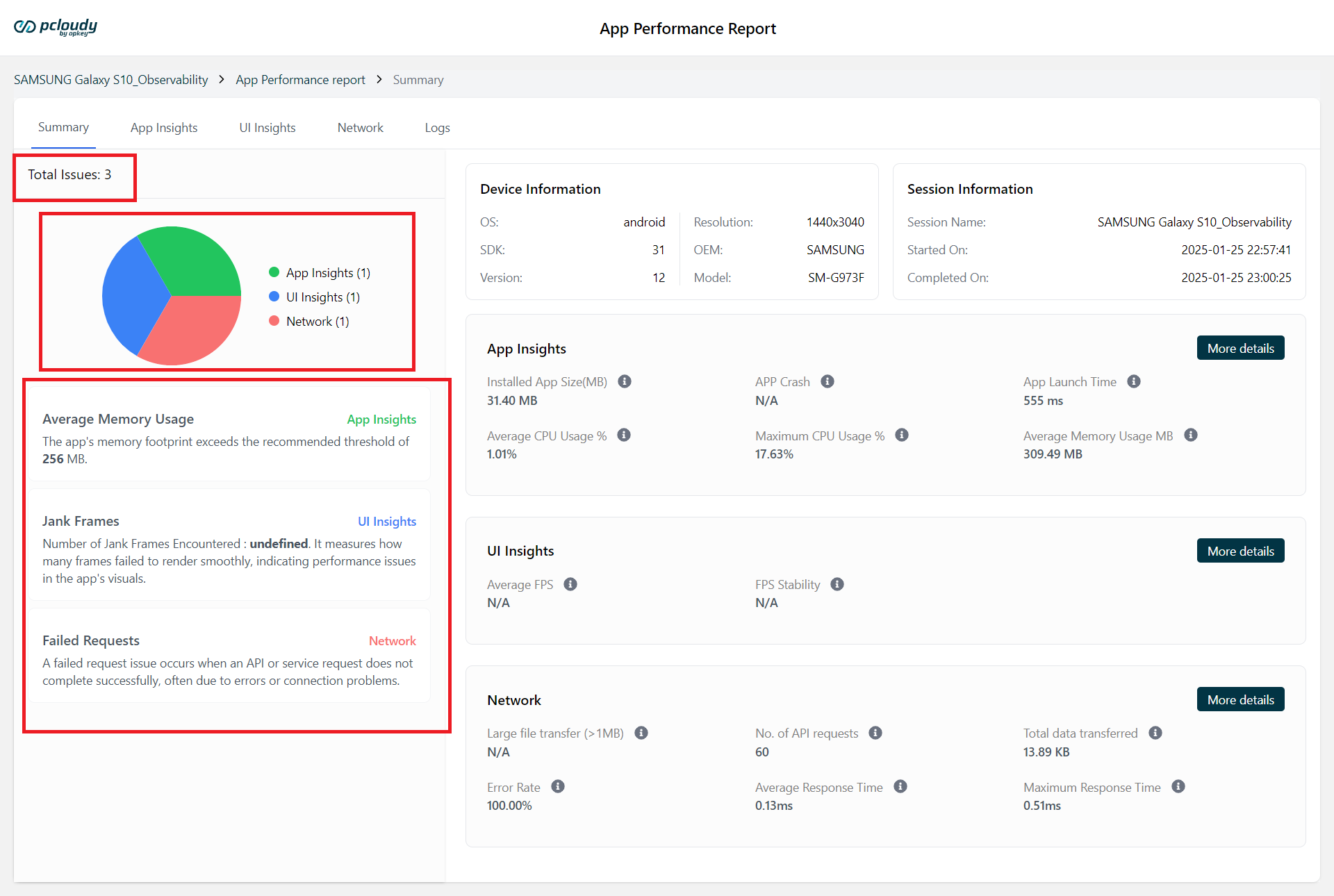Image resolution: width=1334 pixels, height=896 pixels.
Task: Toggle App Insights legend item in pie chart
Action: (320, 273)
